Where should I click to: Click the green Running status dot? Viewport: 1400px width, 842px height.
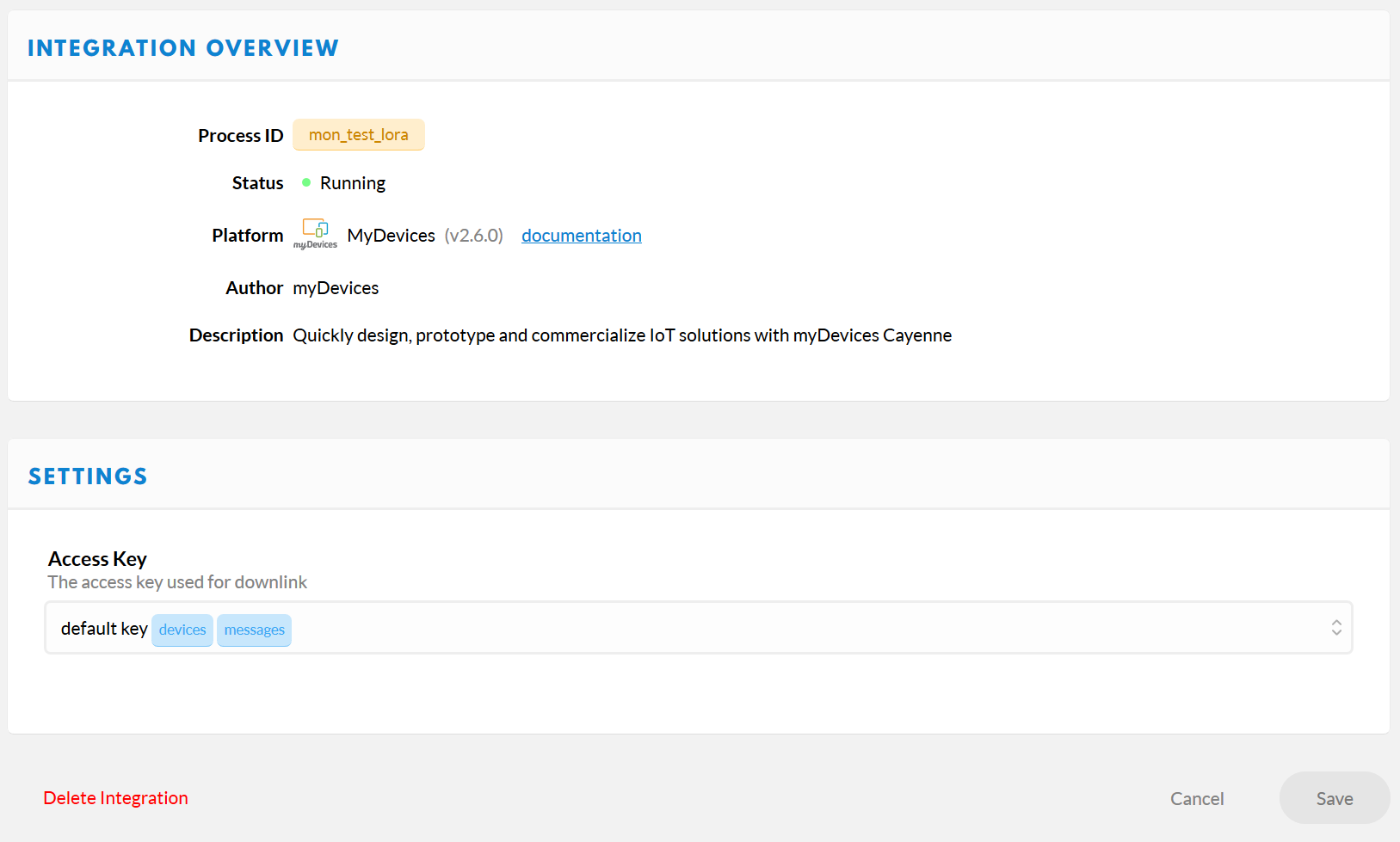pos(306,182)
